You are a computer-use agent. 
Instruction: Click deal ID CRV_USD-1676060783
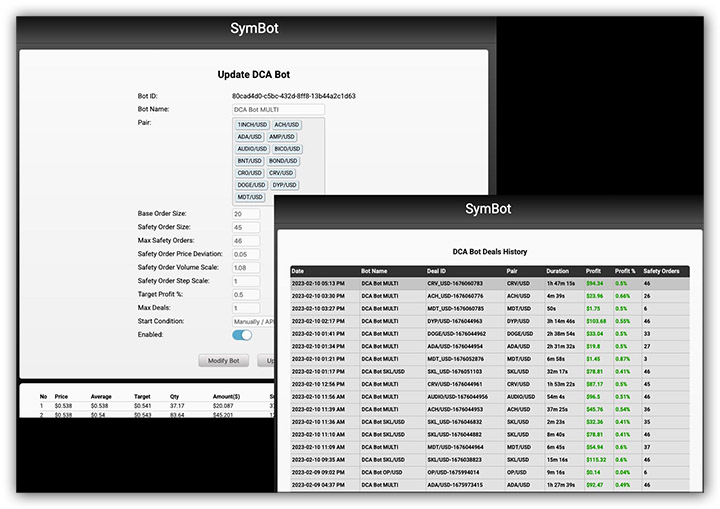(455, 283)
